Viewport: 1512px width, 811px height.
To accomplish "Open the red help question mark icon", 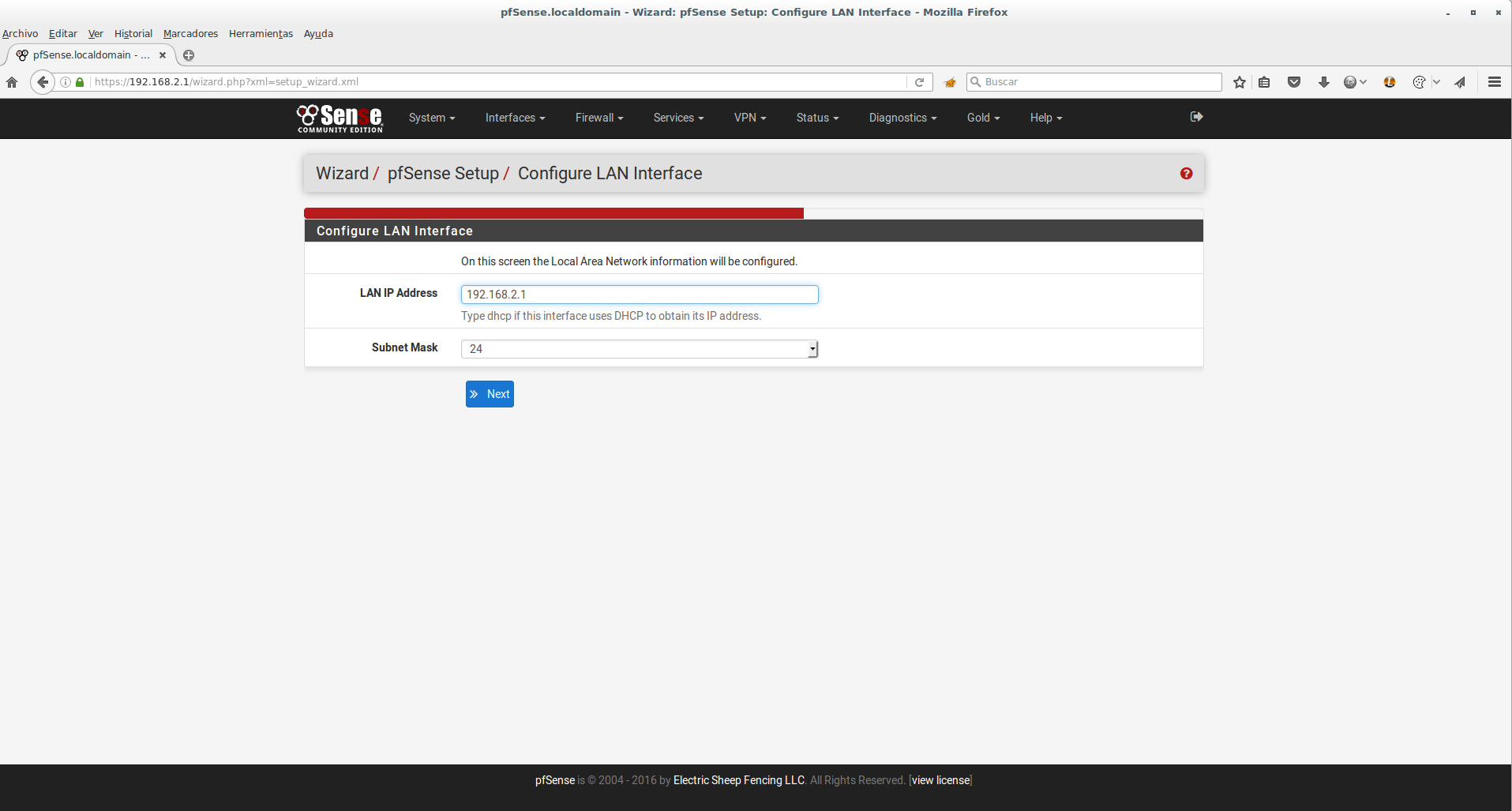I will point(1186,174).
